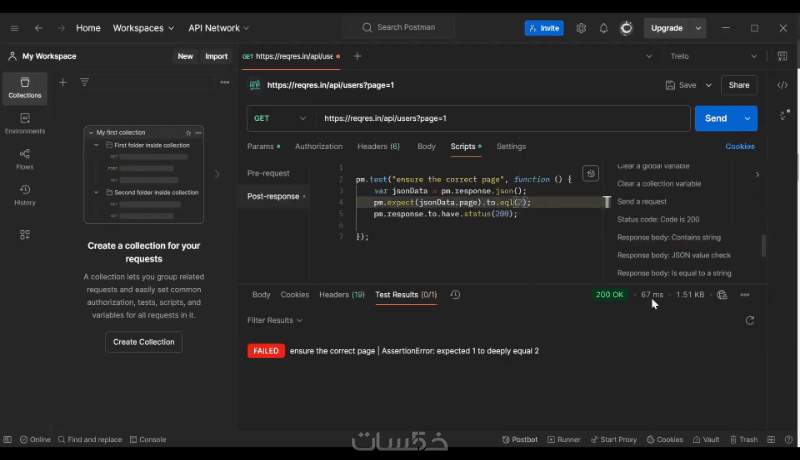Open the Cookies link near Send
800x460 pixels.
pyautogui.click(x=740, y=146)
